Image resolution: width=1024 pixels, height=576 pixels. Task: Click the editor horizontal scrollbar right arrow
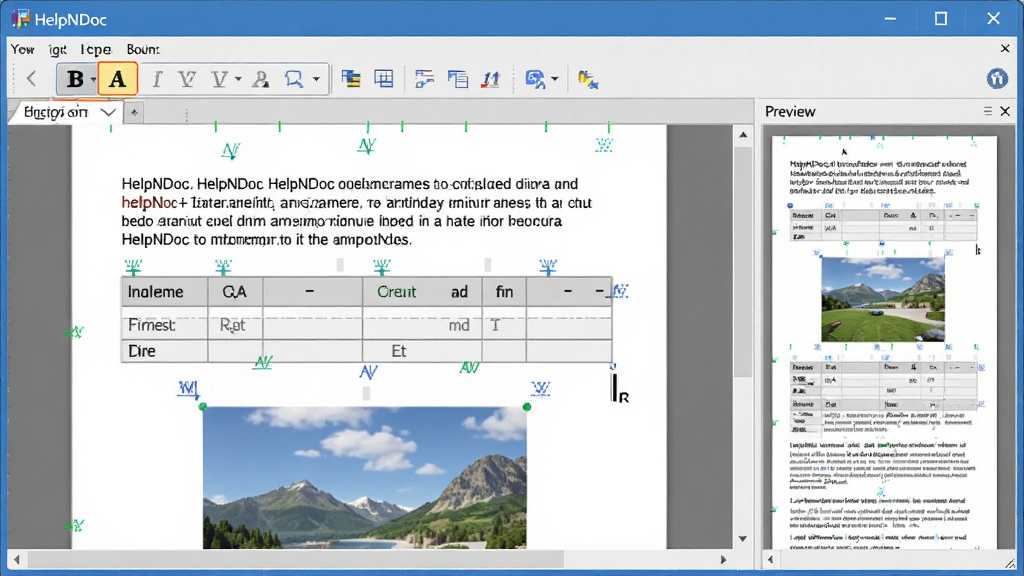point(723,560)
